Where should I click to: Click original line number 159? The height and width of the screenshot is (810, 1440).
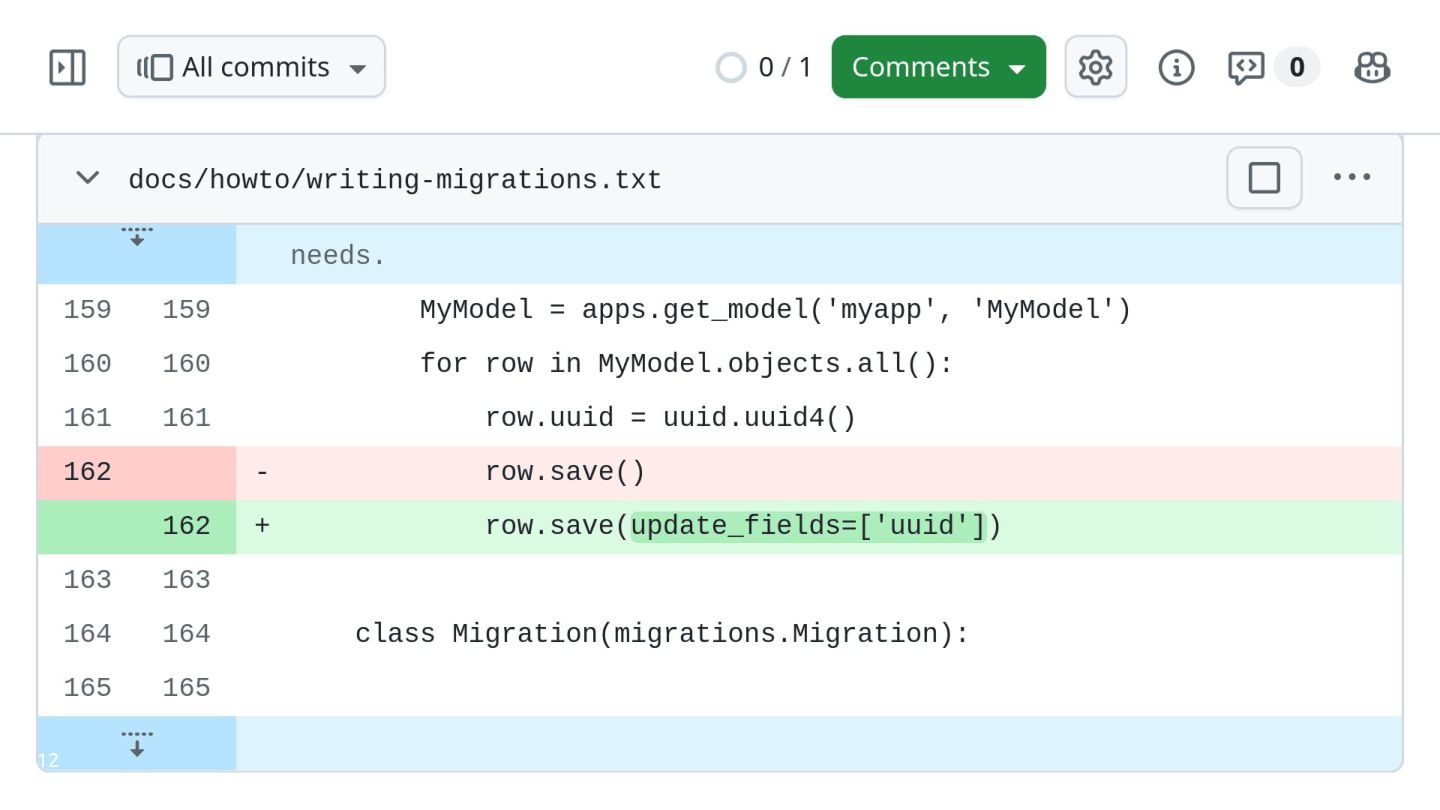point(87,310)
